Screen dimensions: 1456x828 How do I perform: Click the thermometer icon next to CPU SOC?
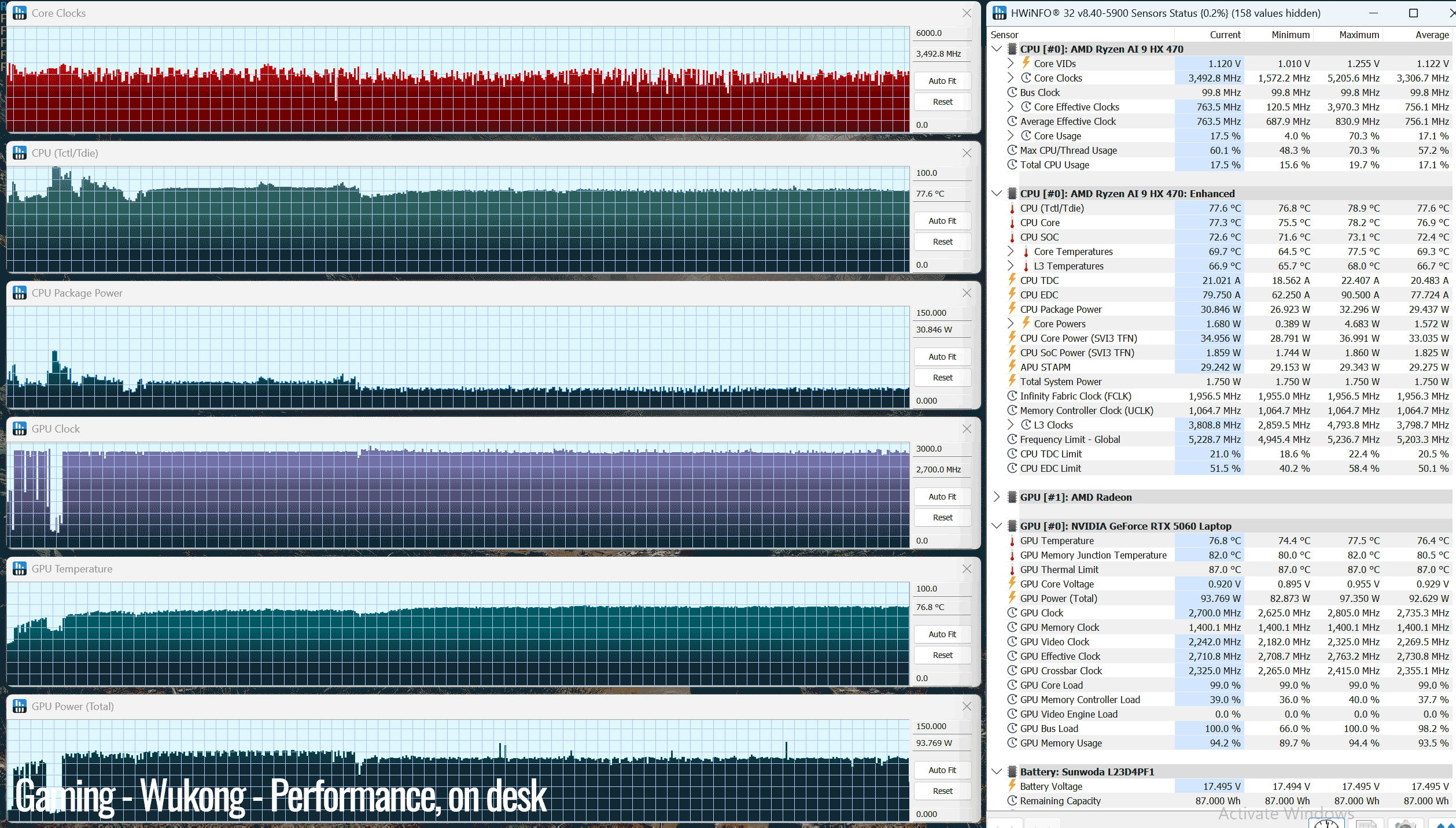pos(1012,237)
